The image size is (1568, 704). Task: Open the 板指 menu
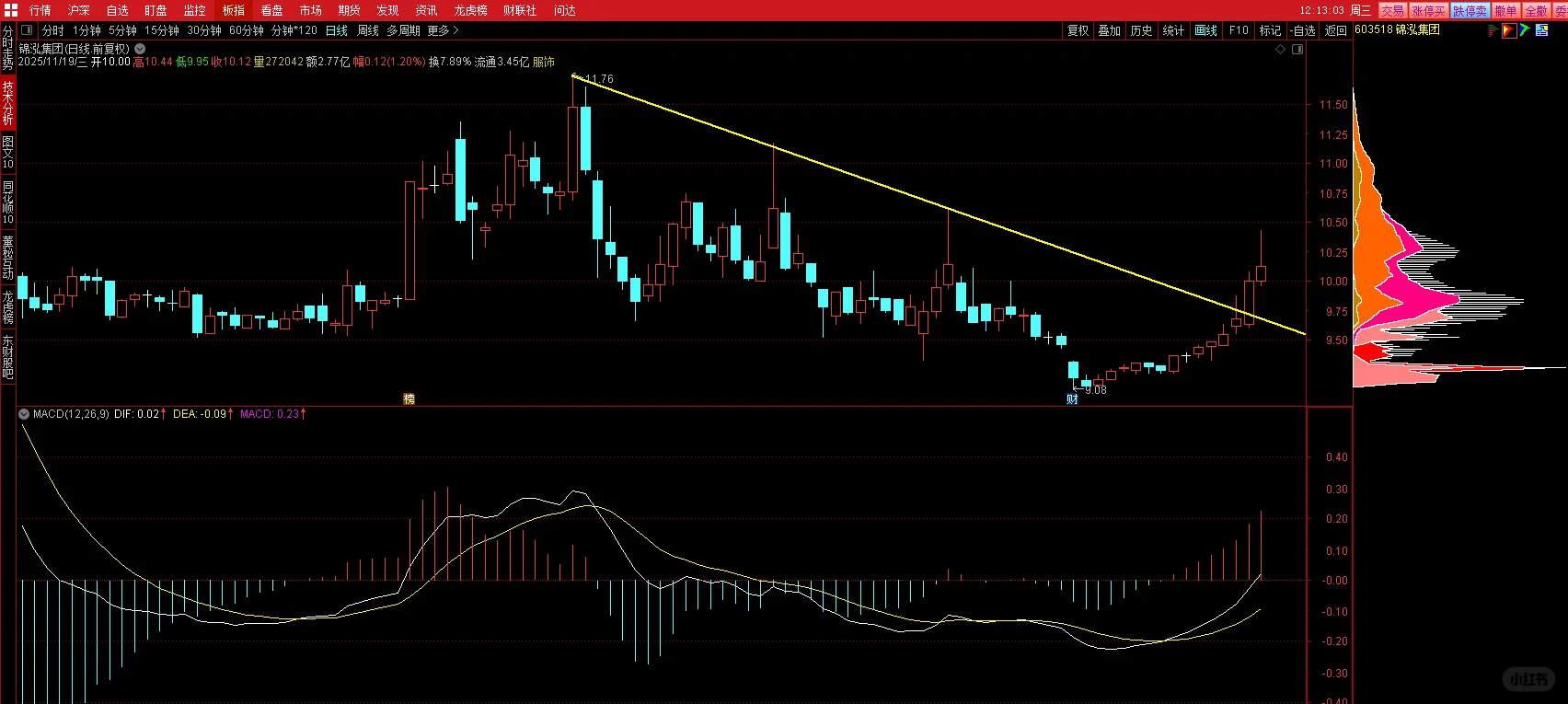point(234,10)
